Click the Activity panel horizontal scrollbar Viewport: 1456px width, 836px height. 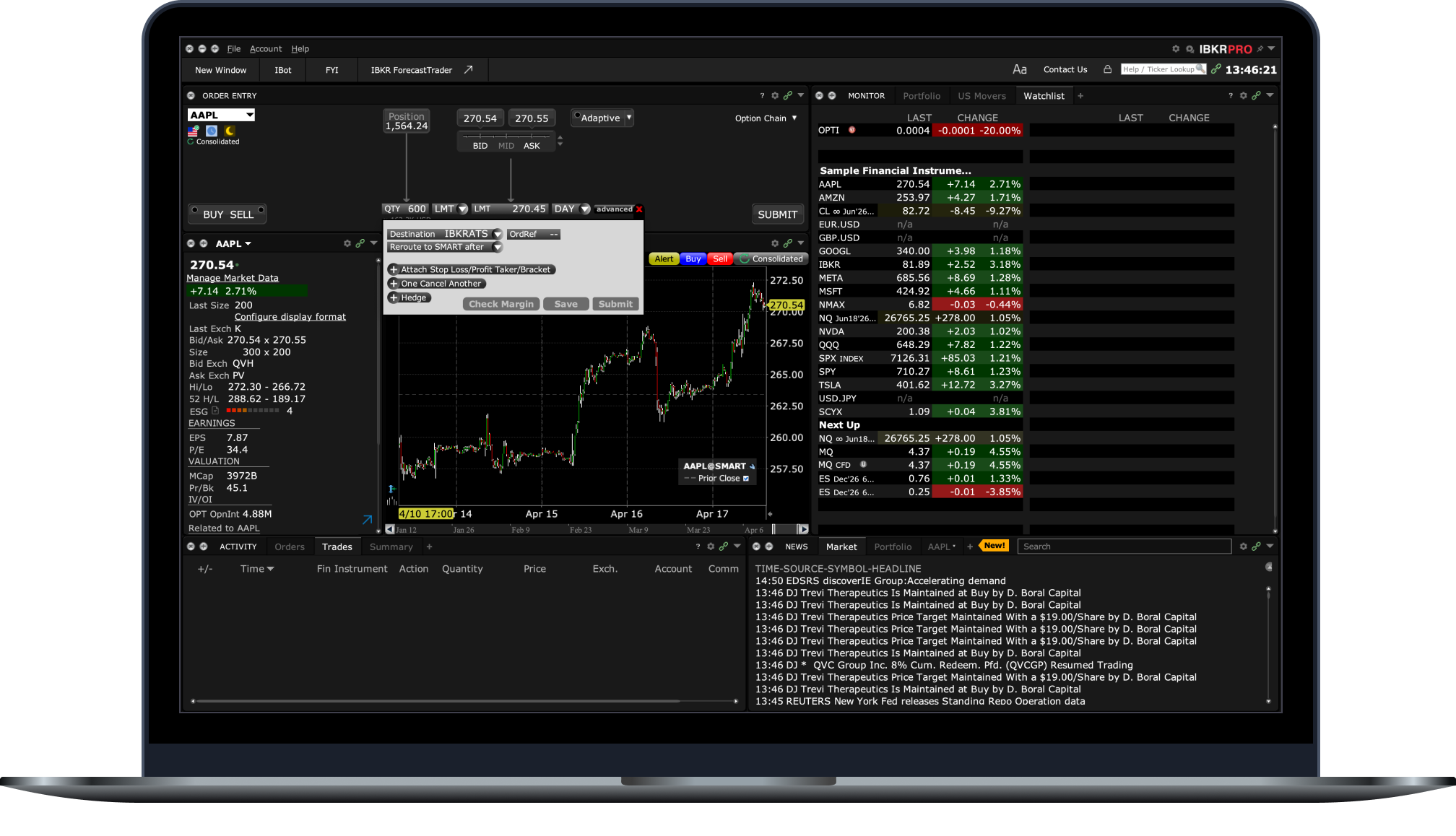coord(438,701)
